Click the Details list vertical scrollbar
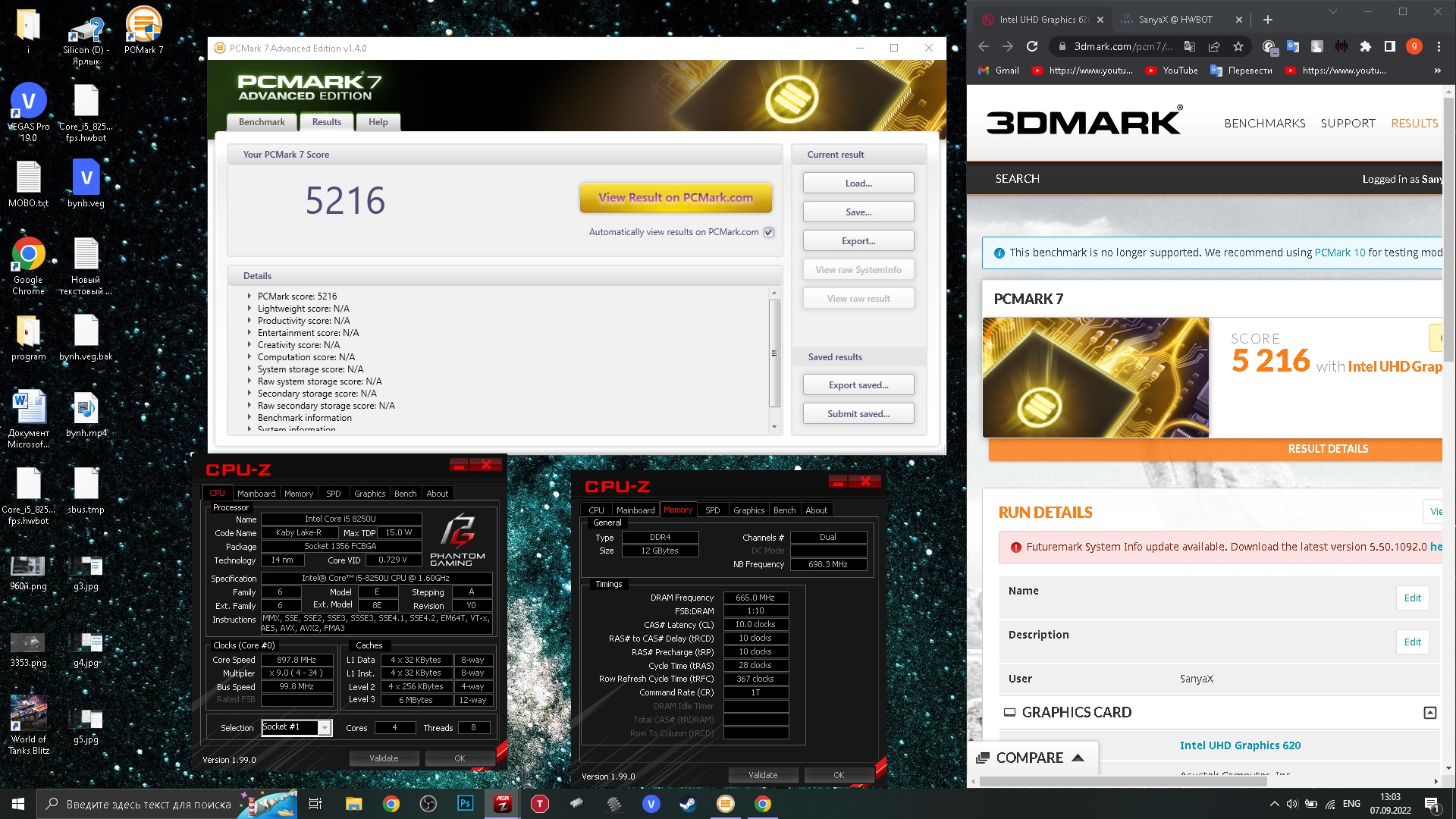Image resolution: width=1456 pixels, height=819 pixels. pos(774,353)
